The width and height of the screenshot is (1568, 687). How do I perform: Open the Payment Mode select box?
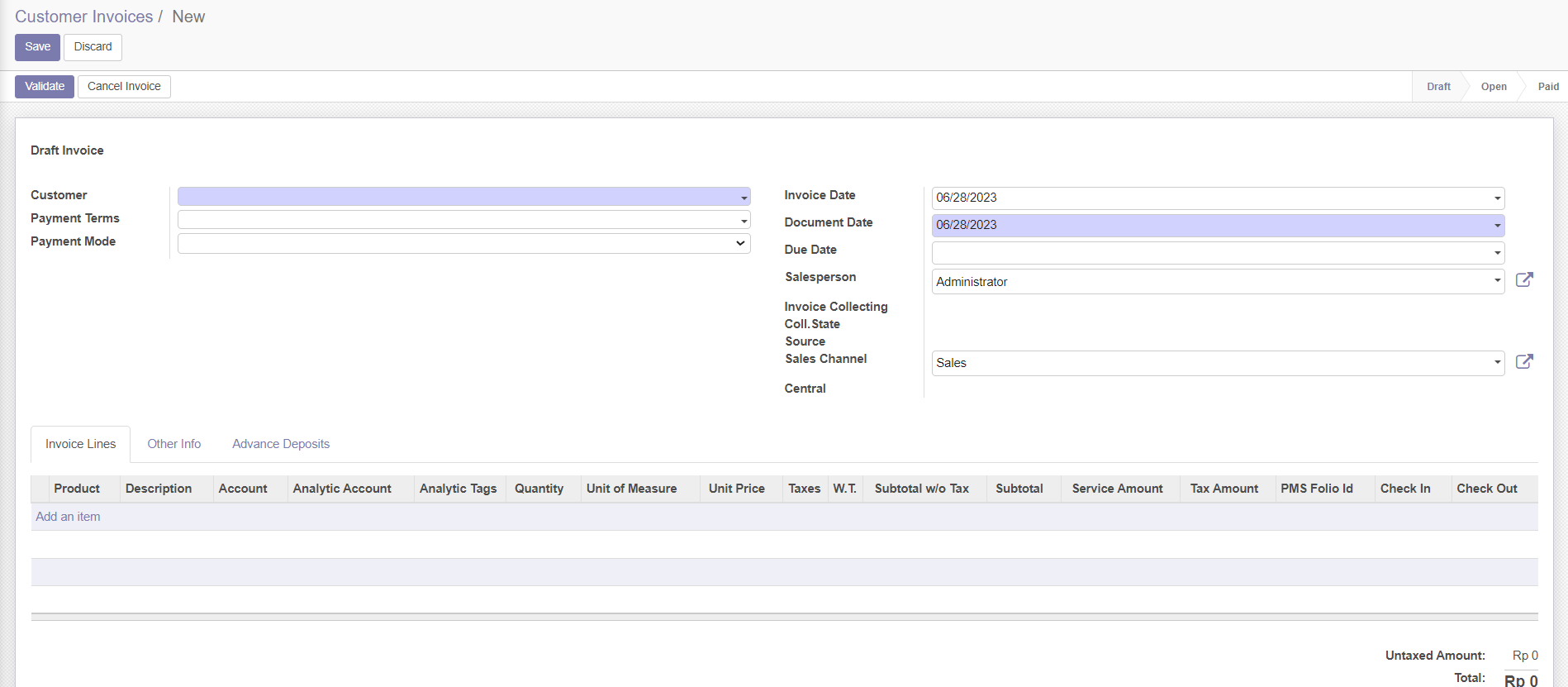463,243
